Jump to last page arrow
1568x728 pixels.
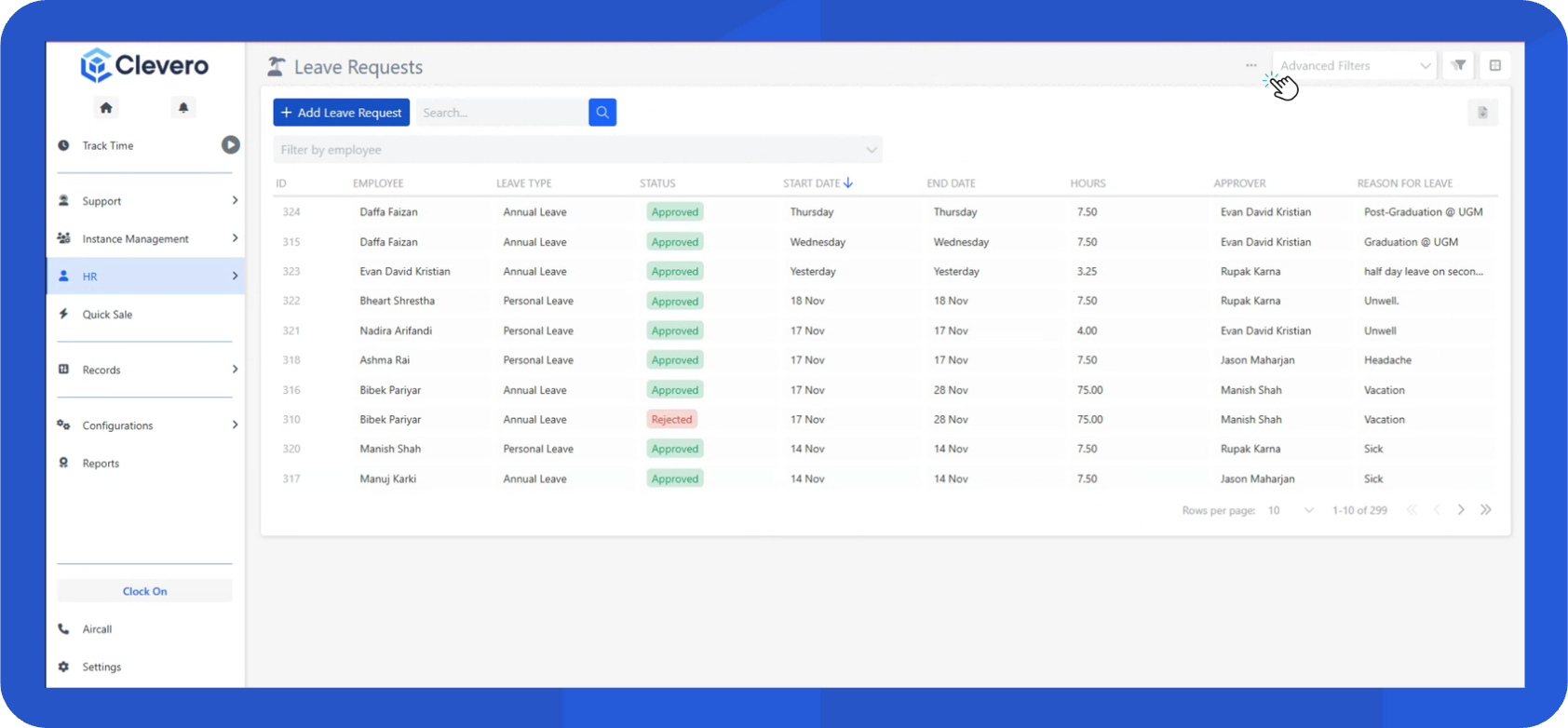[x=1486, y=509]
